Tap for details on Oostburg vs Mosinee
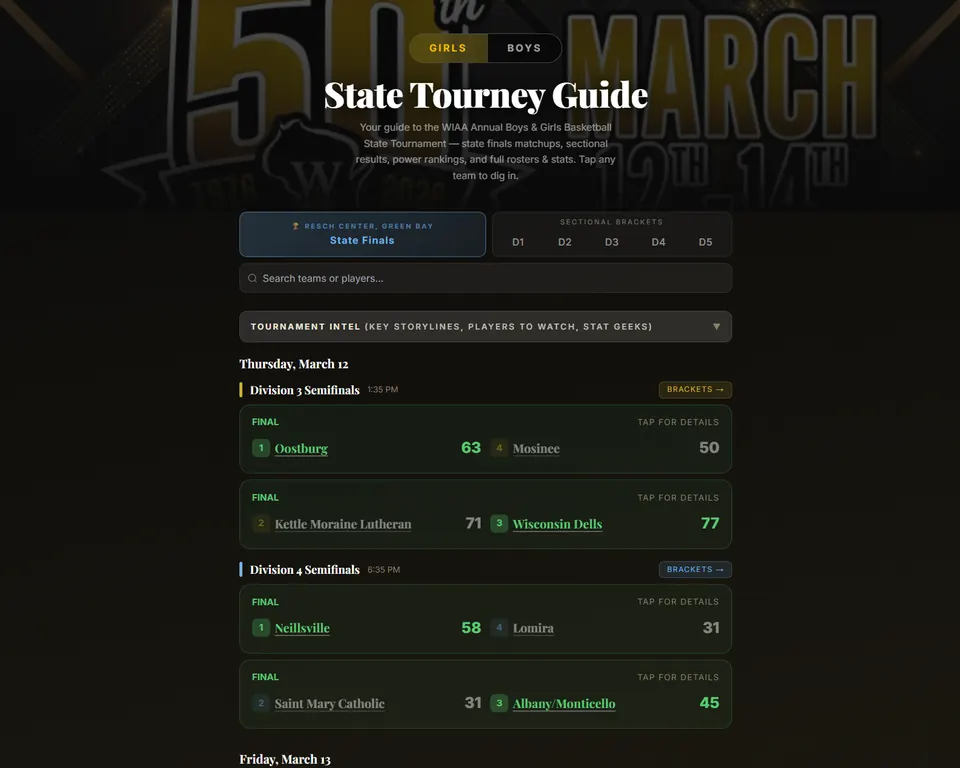This screenshot has width=960, height=768. (678, 422)
